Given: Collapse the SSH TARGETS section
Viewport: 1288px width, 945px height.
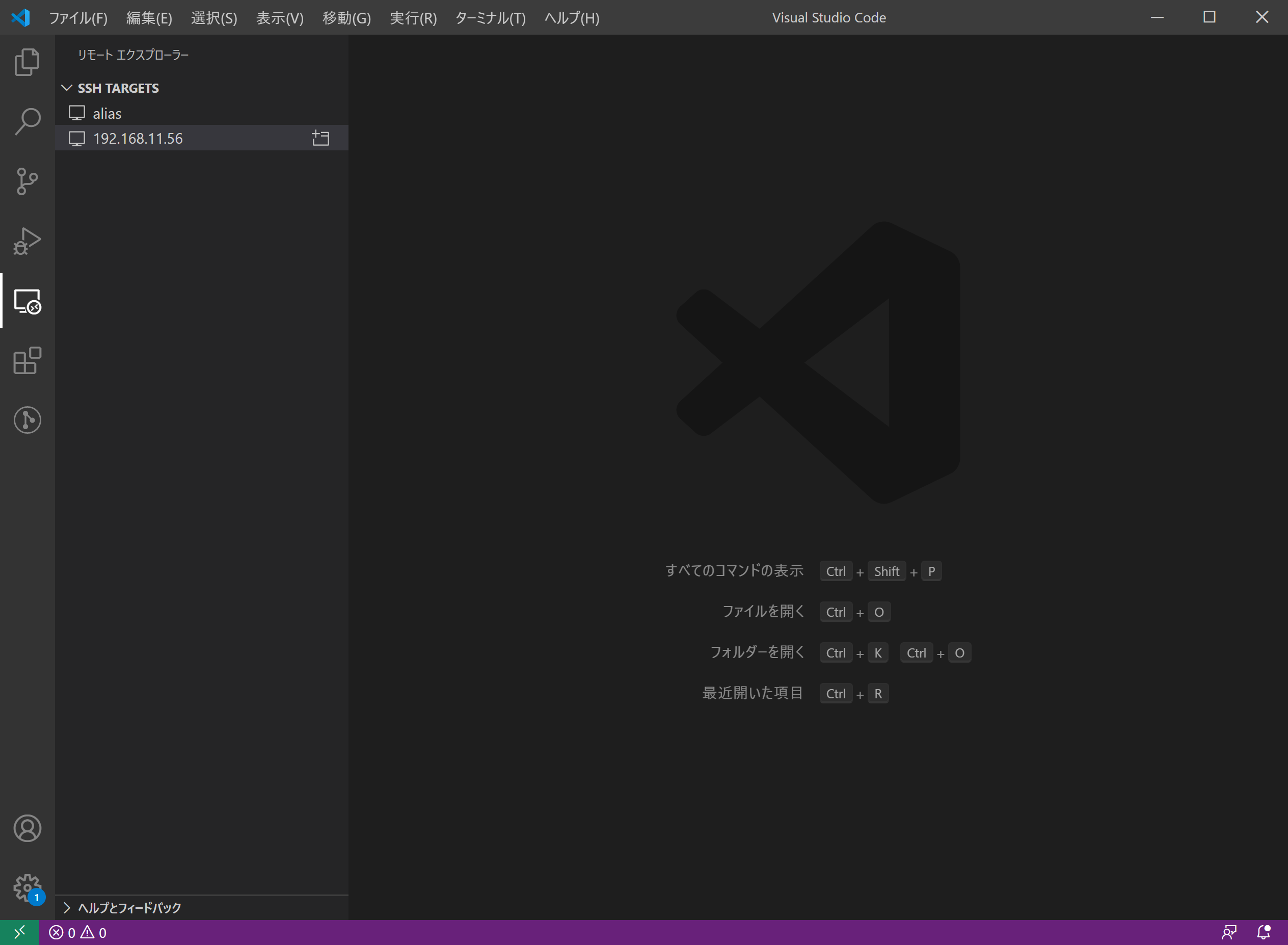Looking at the screenshot, I should click(x=201, y=88).
